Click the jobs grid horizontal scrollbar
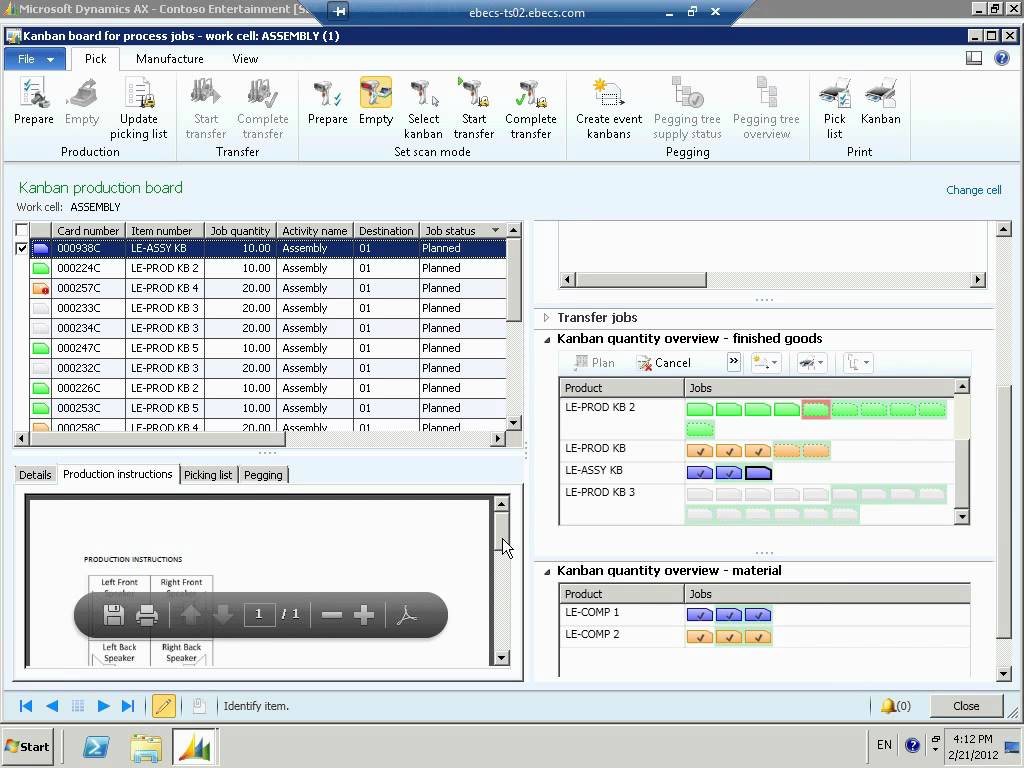This screenshot has width=1024, height=768. [259, 438]
